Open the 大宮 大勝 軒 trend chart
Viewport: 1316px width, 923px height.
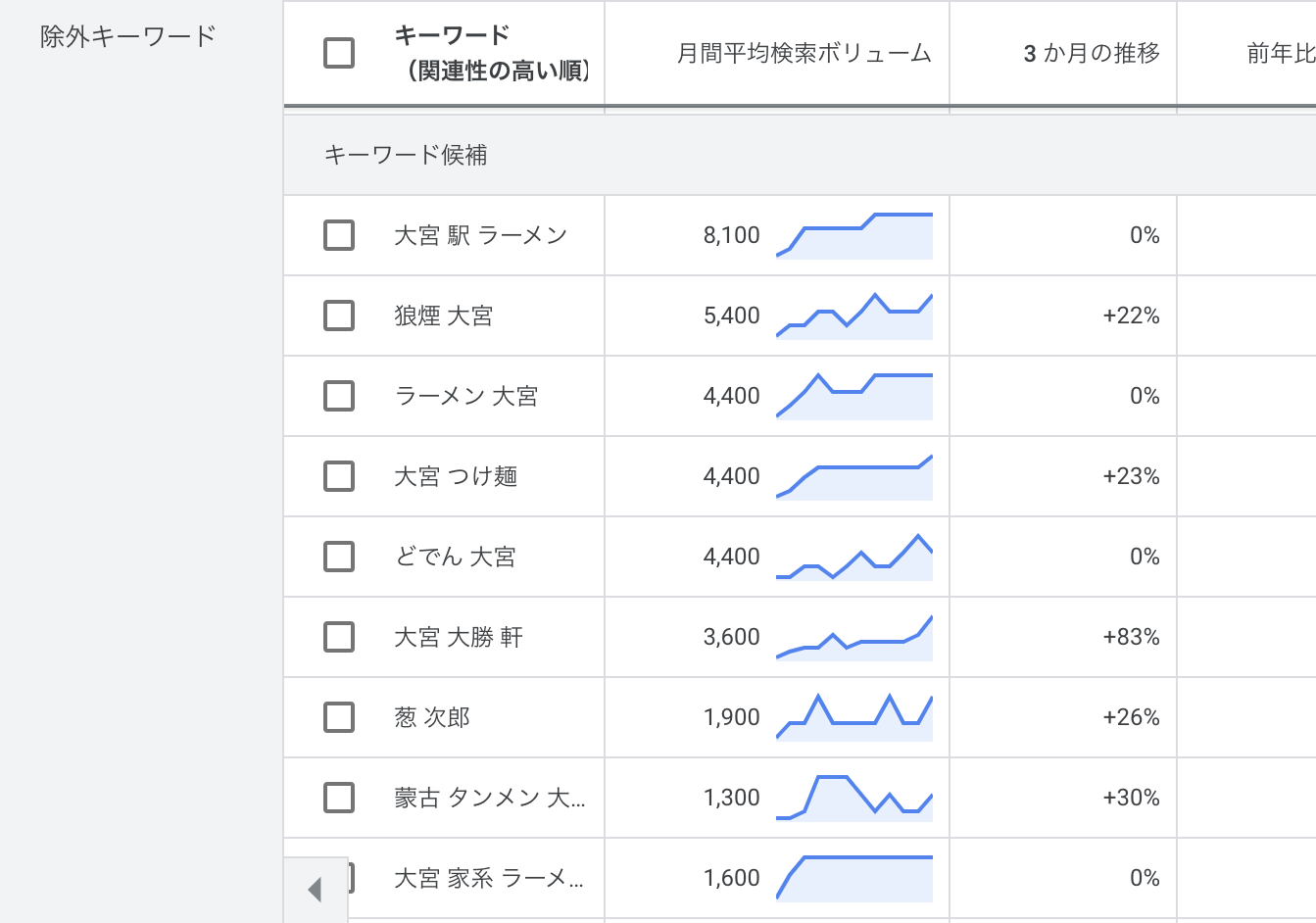coord(854,638)
